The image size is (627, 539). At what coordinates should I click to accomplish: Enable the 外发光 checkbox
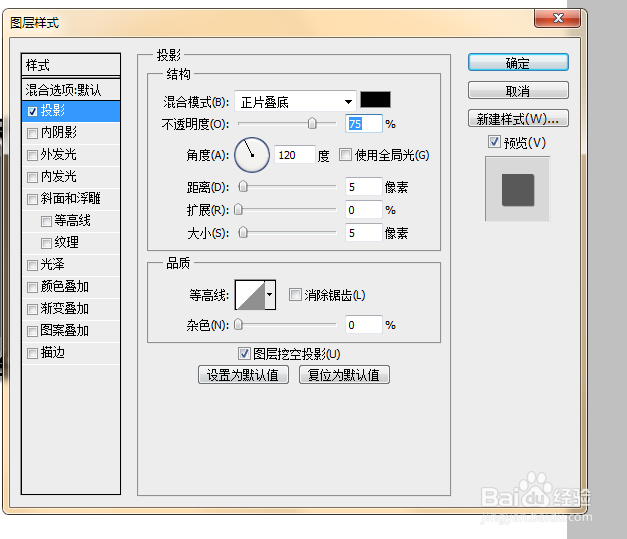click(32, 155)
